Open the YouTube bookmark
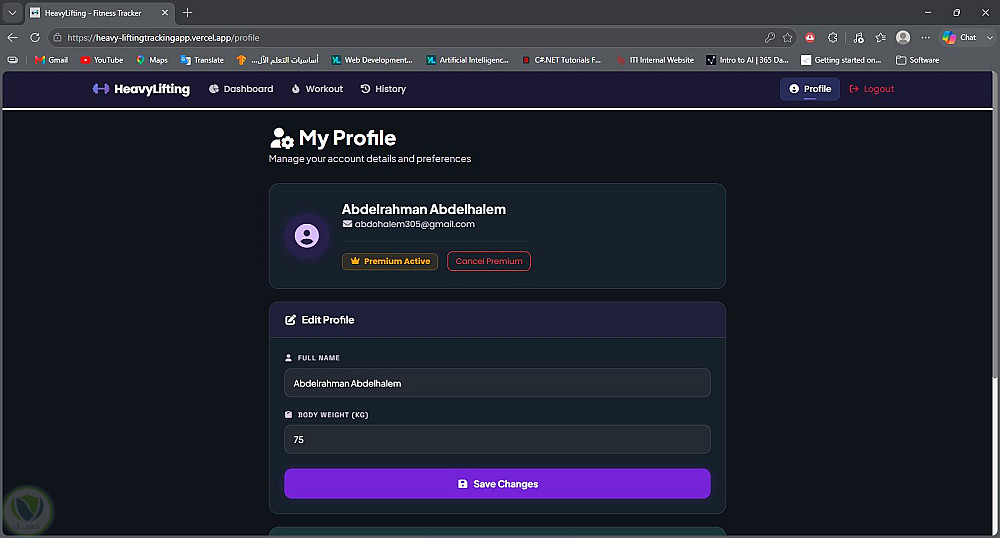The width and height of the screenshot is (1000, 538). 102,60
